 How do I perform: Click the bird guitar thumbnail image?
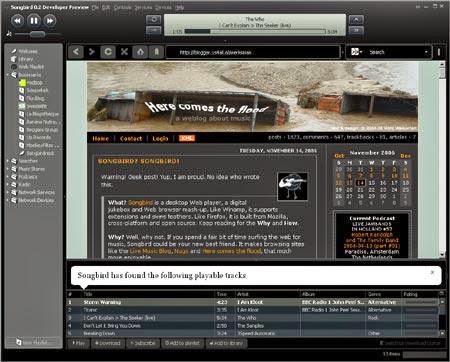(292, 186)
